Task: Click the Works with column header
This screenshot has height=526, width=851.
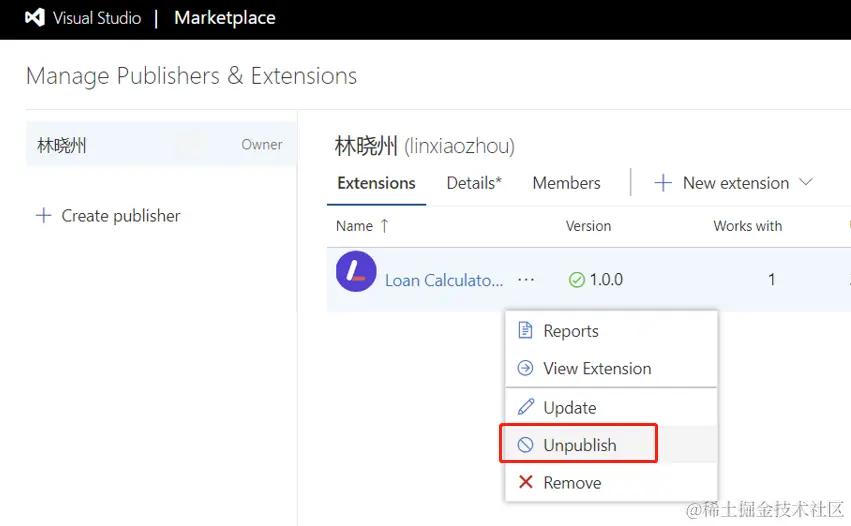Action: (747, 226)
